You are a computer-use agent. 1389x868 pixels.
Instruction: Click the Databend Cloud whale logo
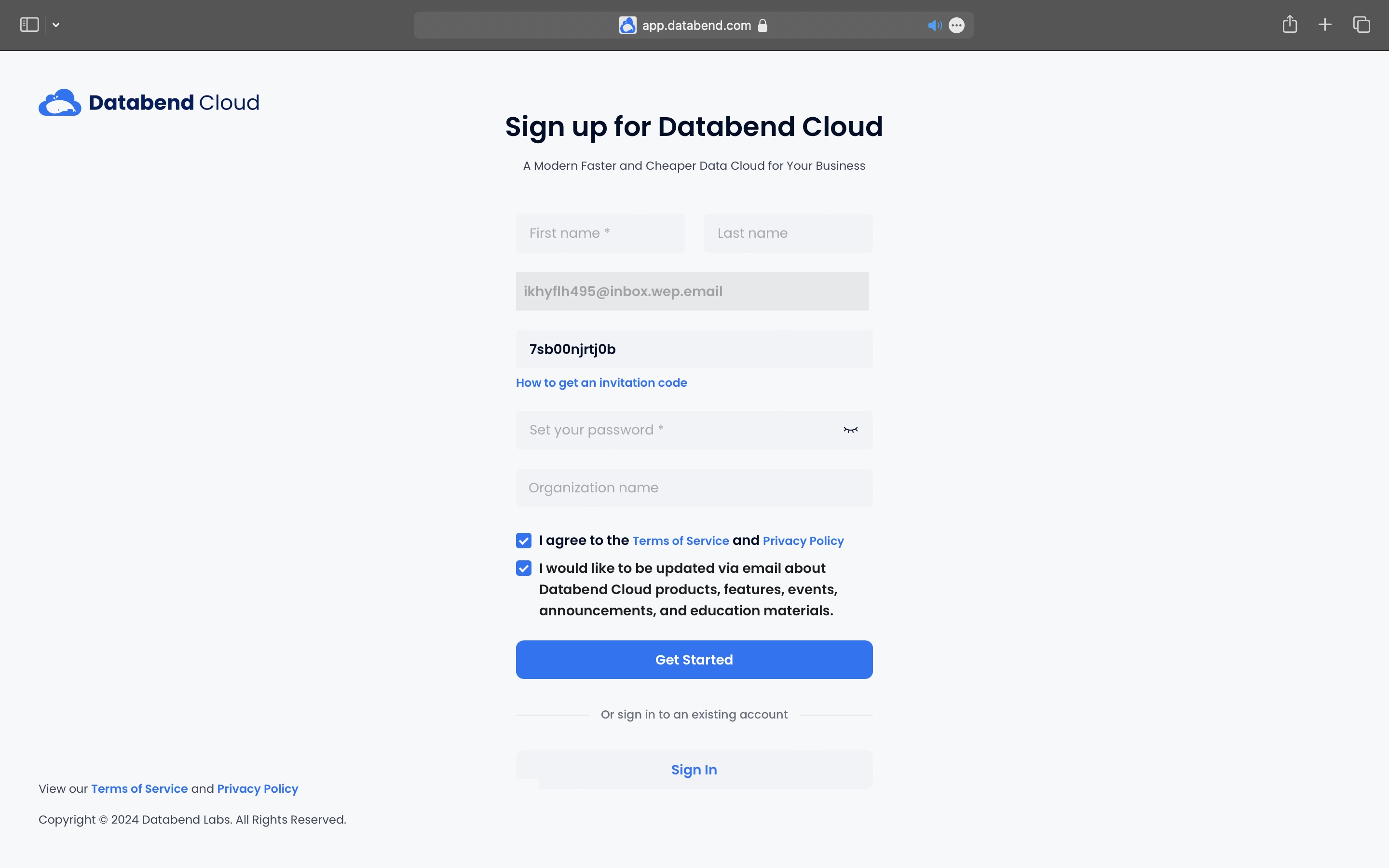click(x=60, y=102)
